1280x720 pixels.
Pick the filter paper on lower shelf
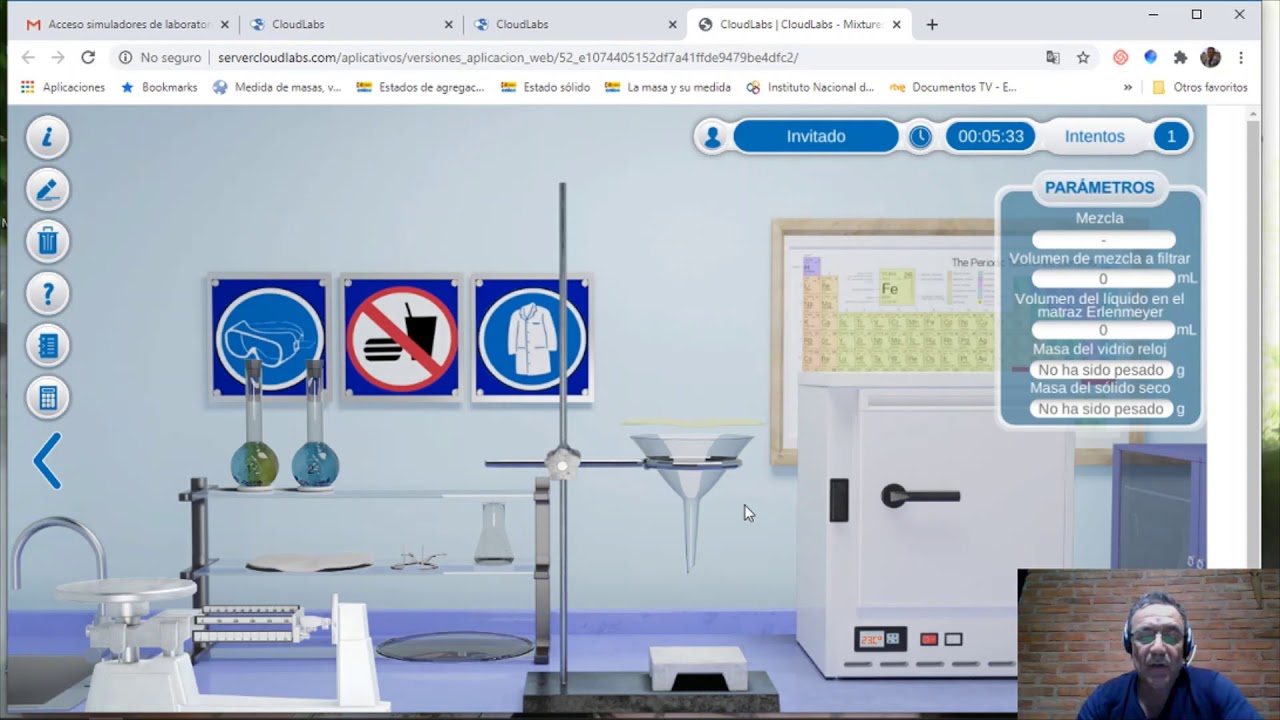(309, 563)
